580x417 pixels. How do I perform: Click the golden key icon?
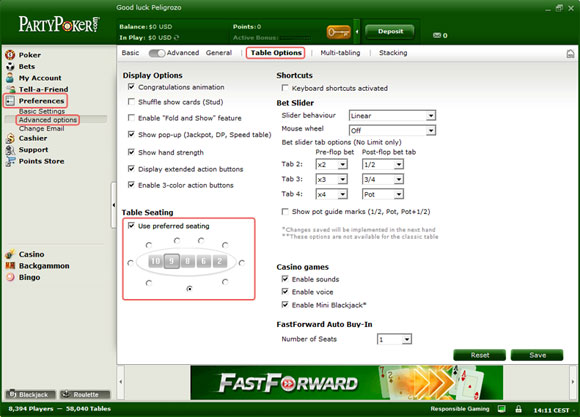338,32
